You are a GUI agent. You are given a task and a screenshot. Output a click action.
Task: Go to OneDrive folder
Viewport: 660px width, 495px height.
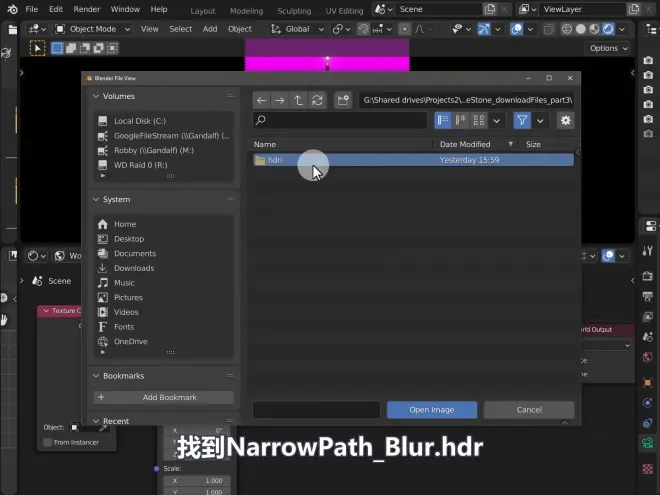[164, 342]
